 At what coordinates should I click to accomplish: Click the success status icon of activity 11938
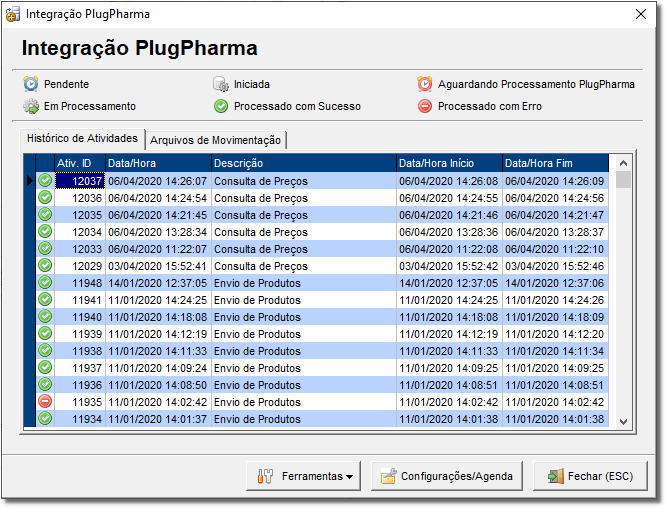45,350
